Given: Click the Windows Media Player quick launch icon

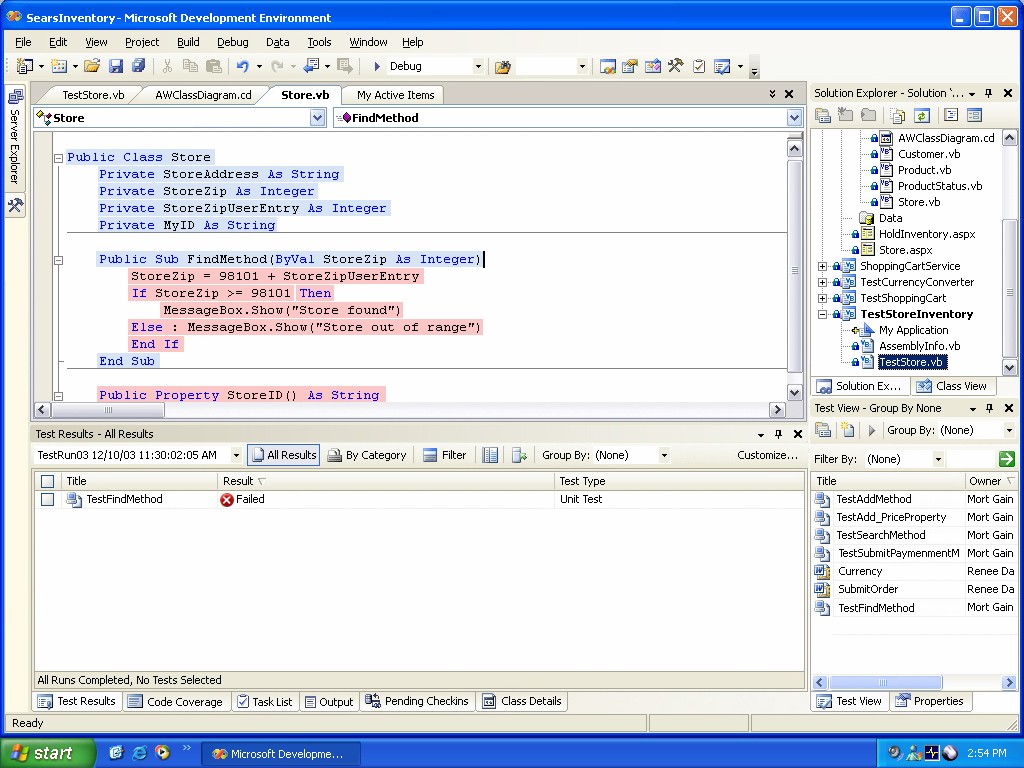Looking at the screenshot, I should [x=162, y=753].
